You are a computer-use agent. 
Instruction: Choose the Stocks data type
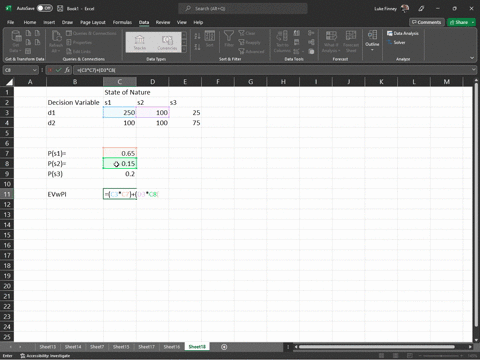point(140,42)
